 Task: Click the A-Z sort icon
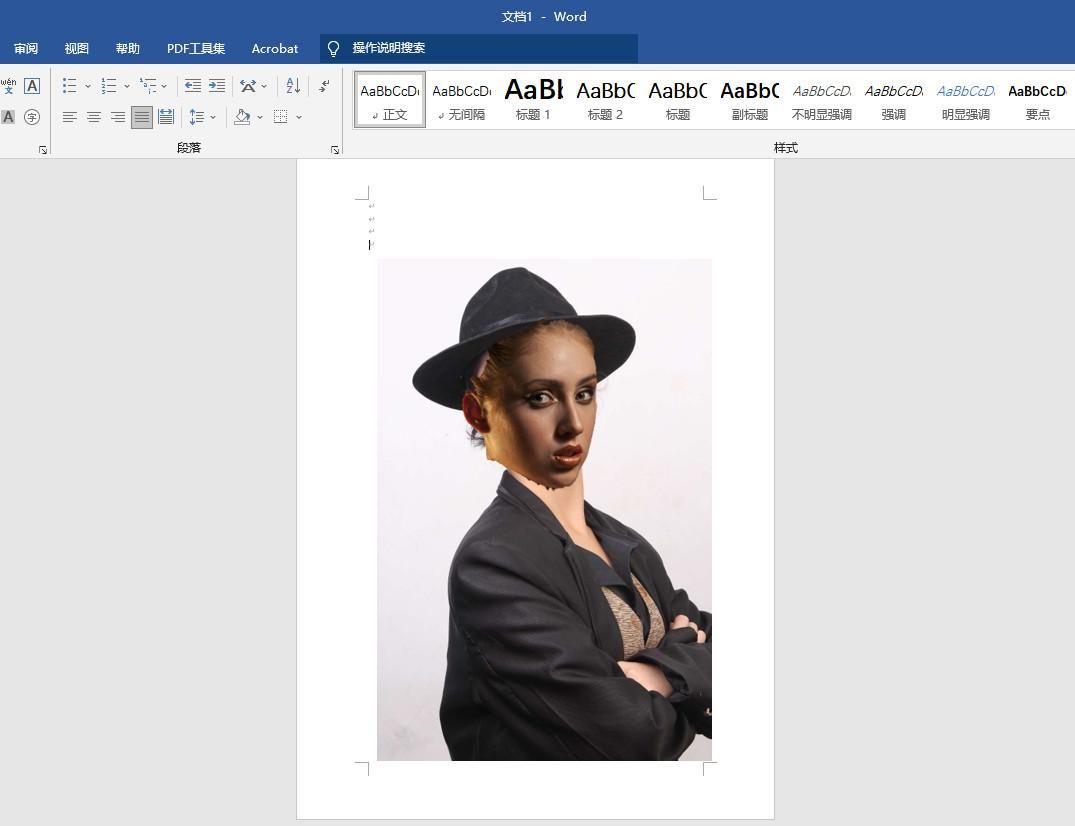coord(293,86)
